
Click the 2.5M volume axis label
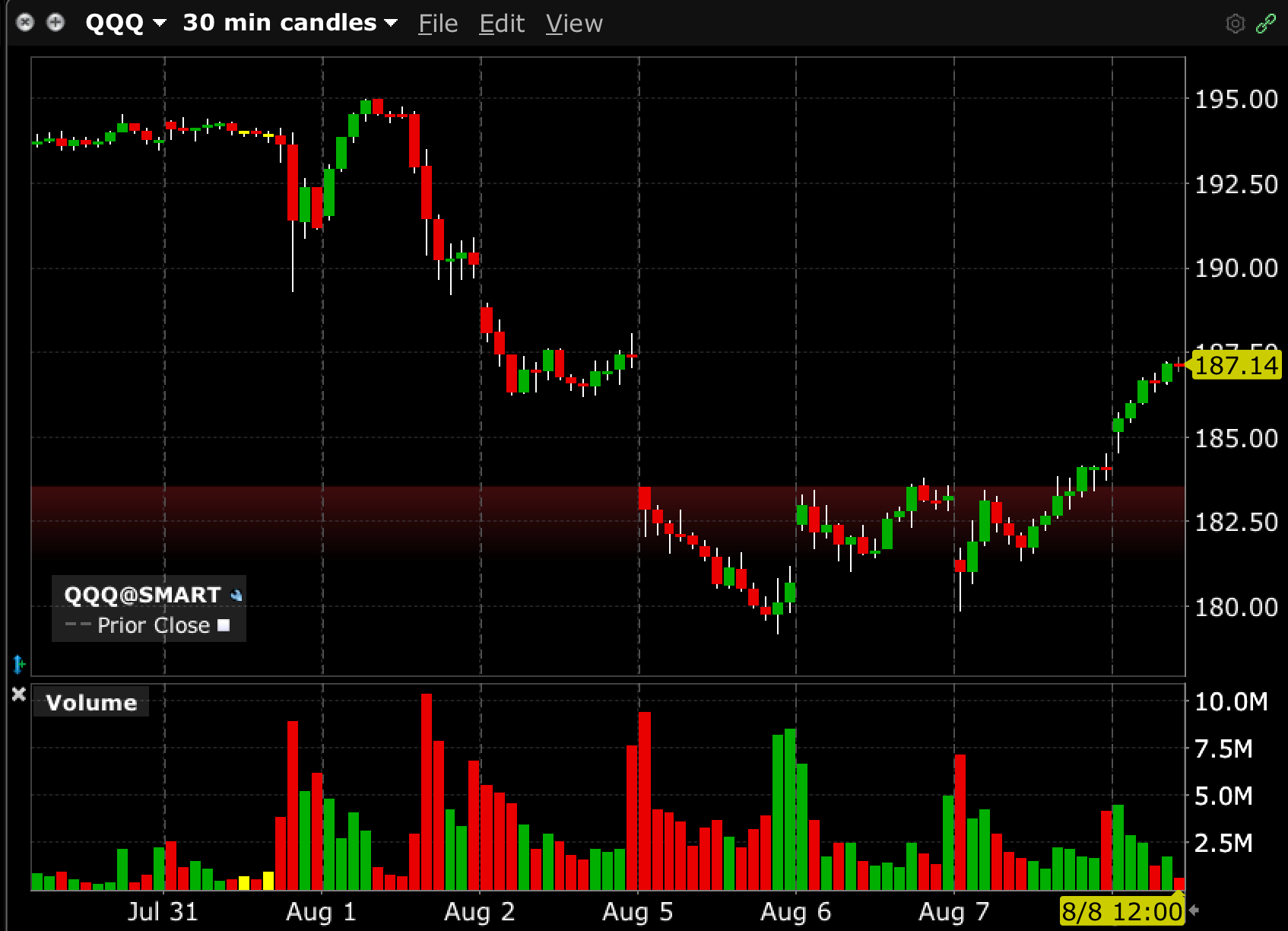1223,843
